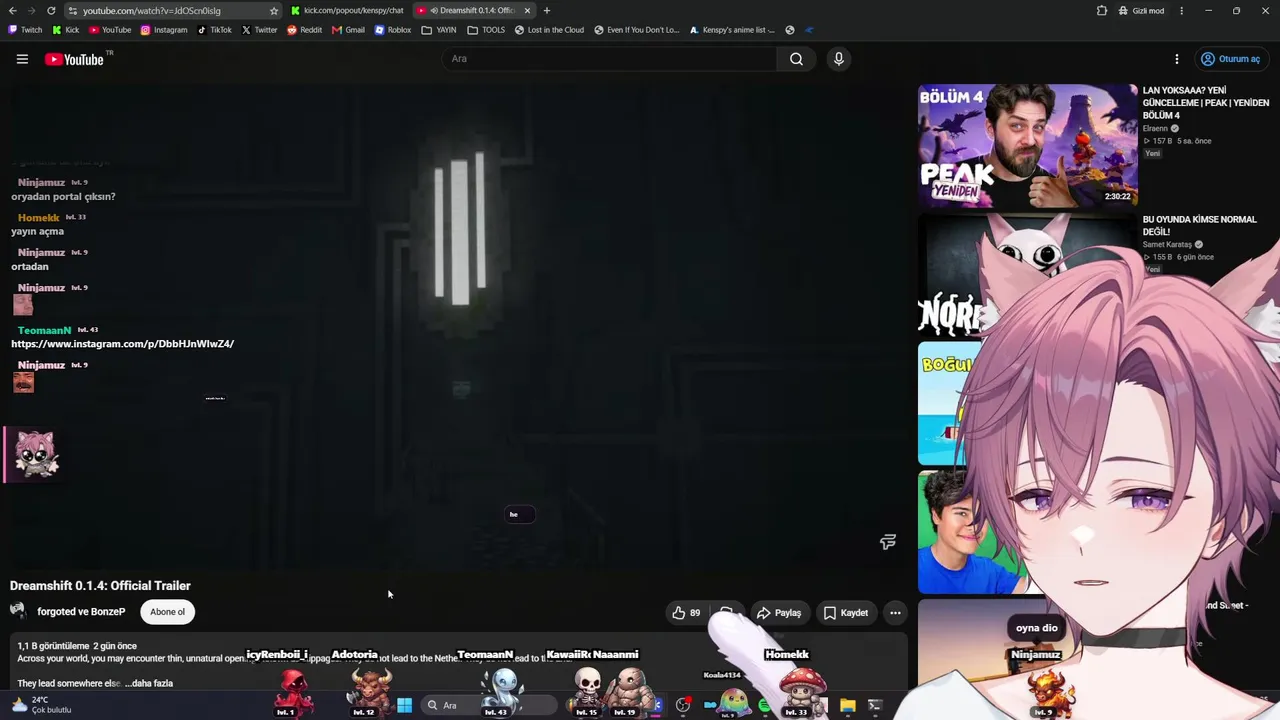Open the Reddit bookmark

(x=304, y=30)
